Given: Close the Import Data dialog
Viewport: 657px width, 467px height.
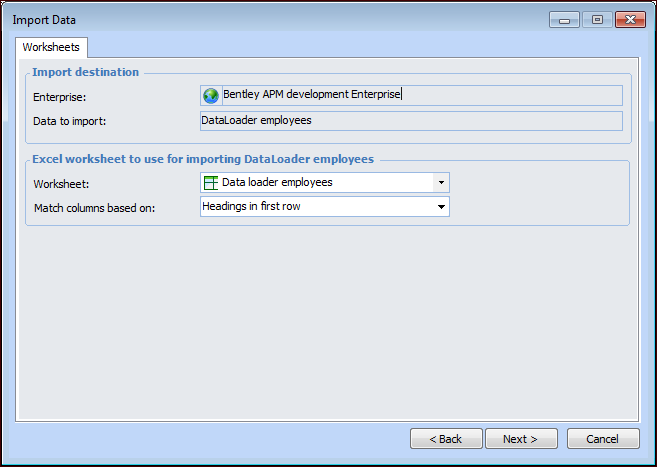Looking at the screenshot, I should [630, 20].
